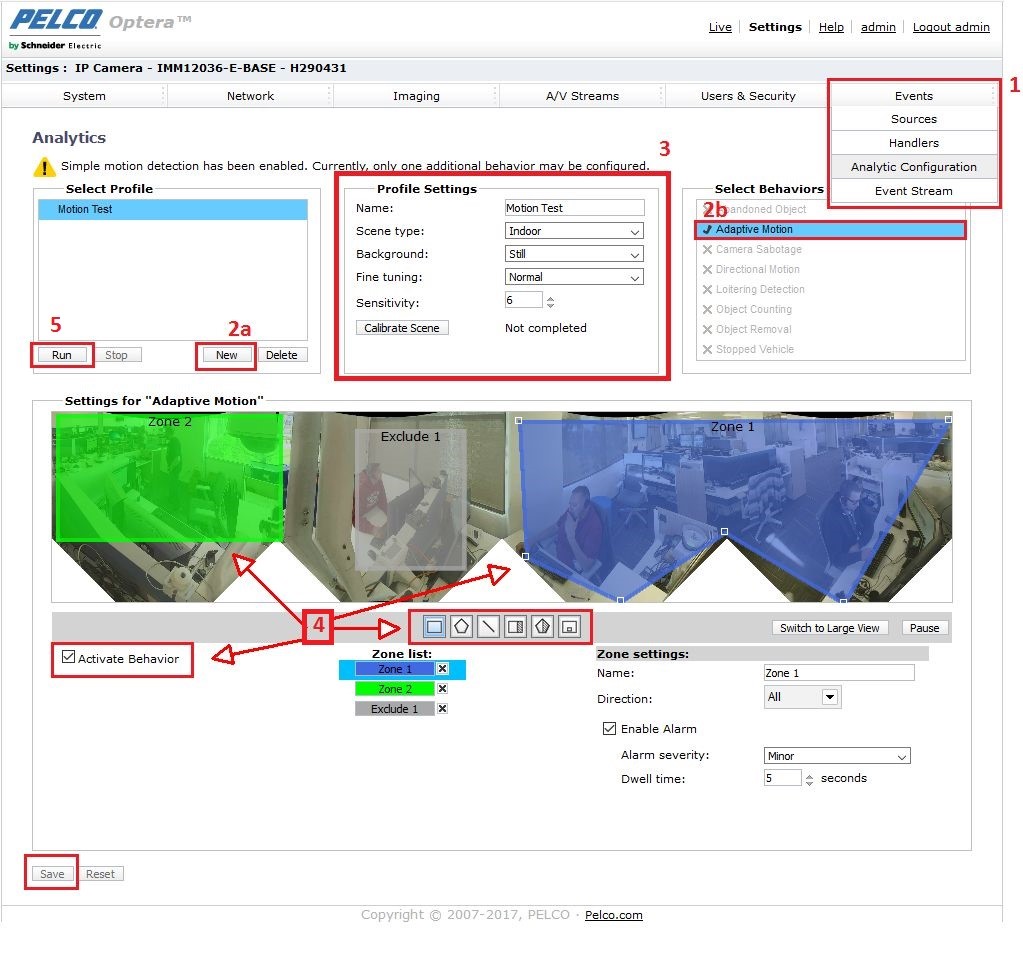Pause the video preview
Viewport: 1023px width, 973px height.
tap(924, 628)
